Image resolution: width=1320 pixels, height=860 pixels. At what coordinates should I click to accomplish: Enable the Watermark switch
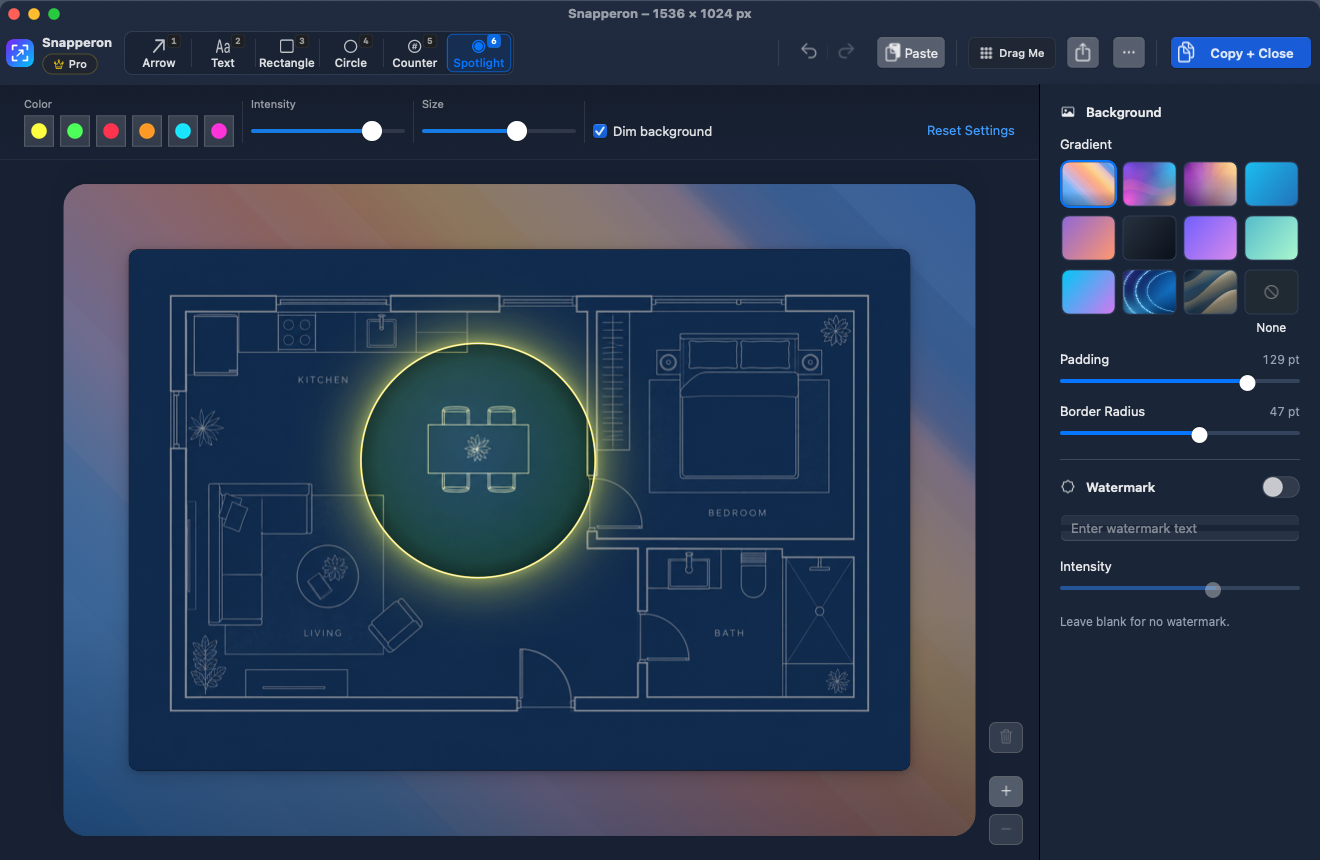[x=1280, y=487]
